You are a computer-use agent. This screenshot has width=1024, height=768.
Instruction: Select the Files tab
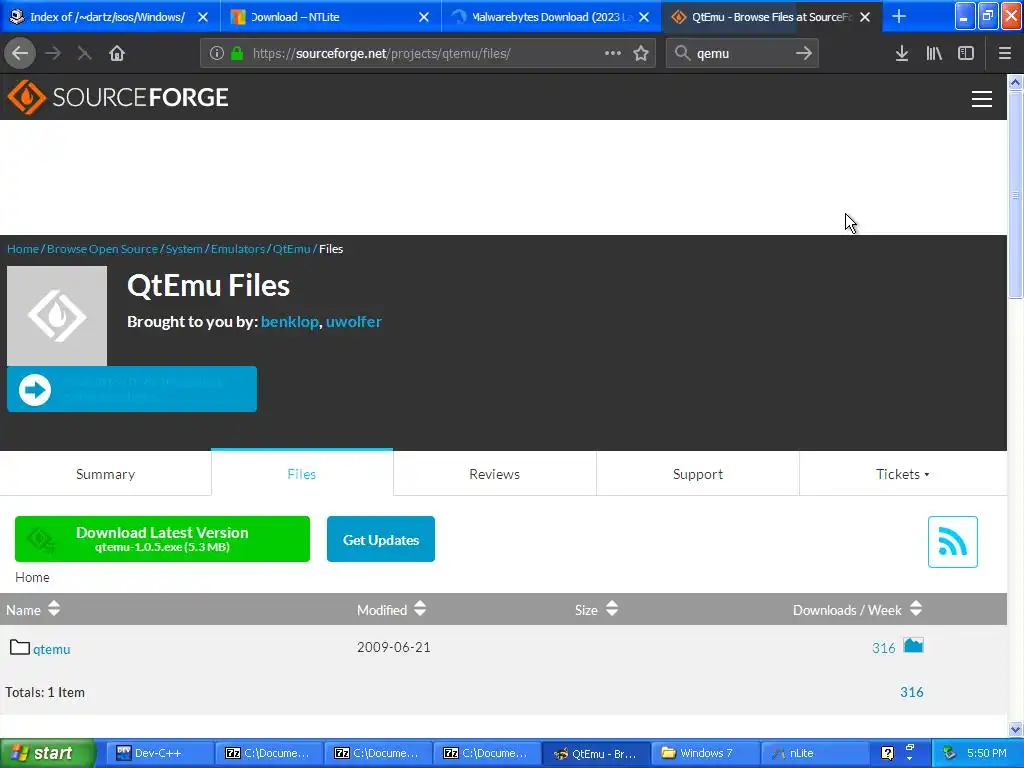(x=302, y=474)
